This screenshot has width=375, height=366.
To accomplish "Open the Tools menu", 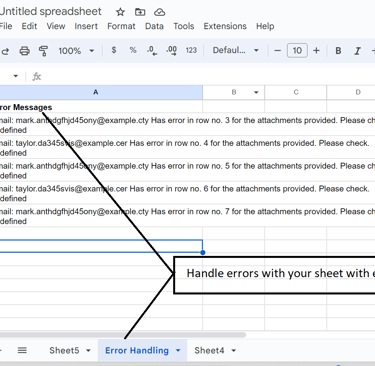I will (x=184, y=26).
